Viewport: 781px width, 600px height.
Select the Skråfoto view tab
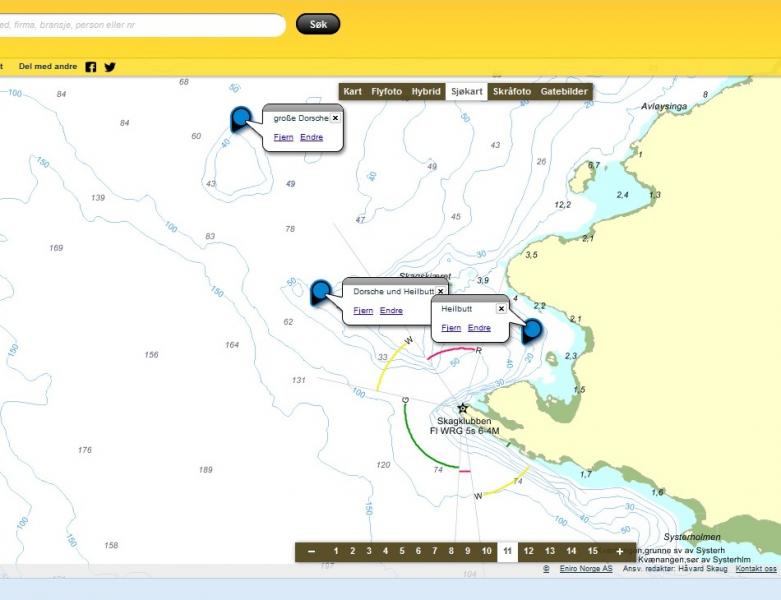[512, 91]
